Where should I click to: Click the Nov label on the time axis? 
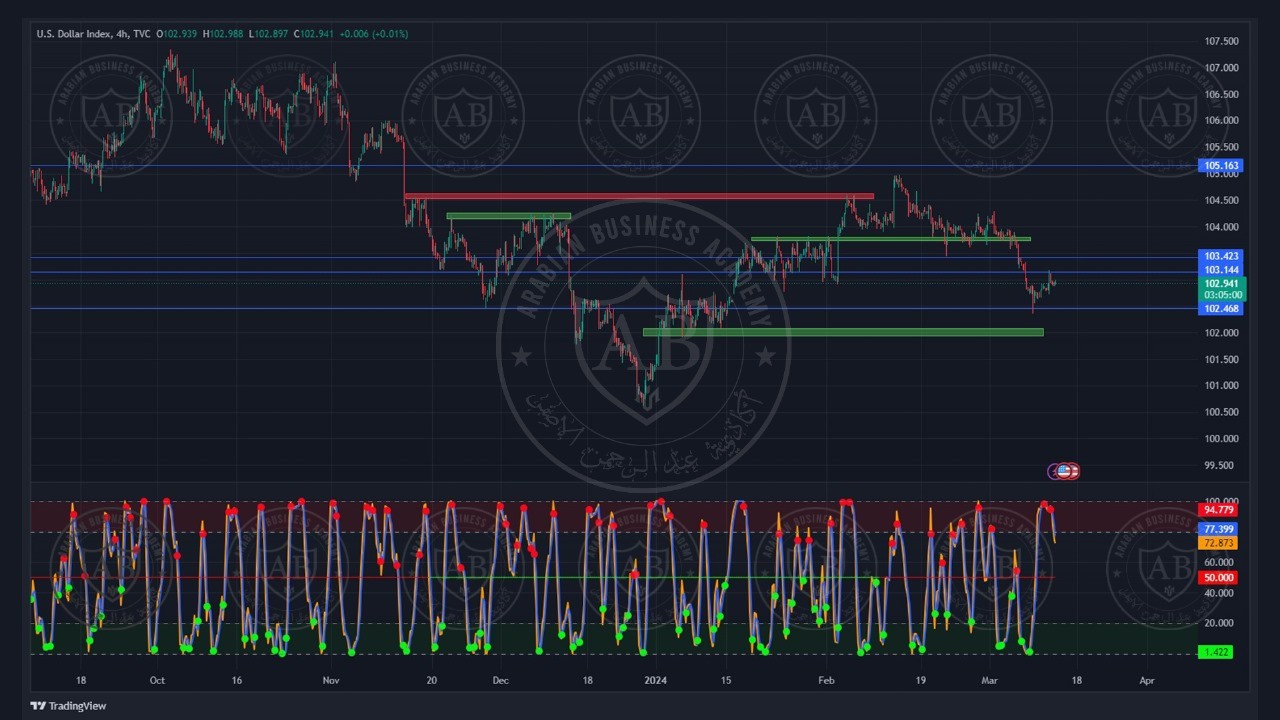point(331,680)
